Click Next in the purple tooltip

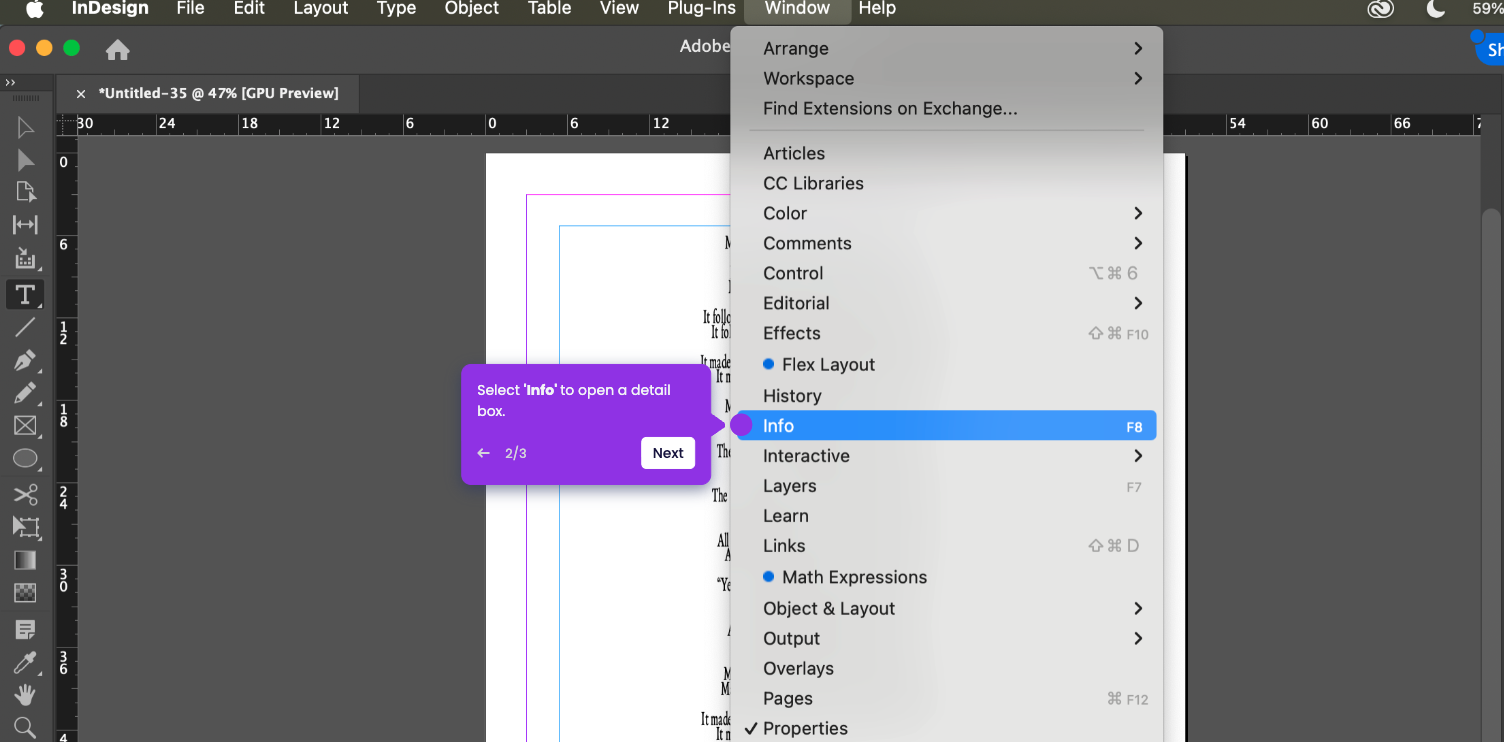668,453
